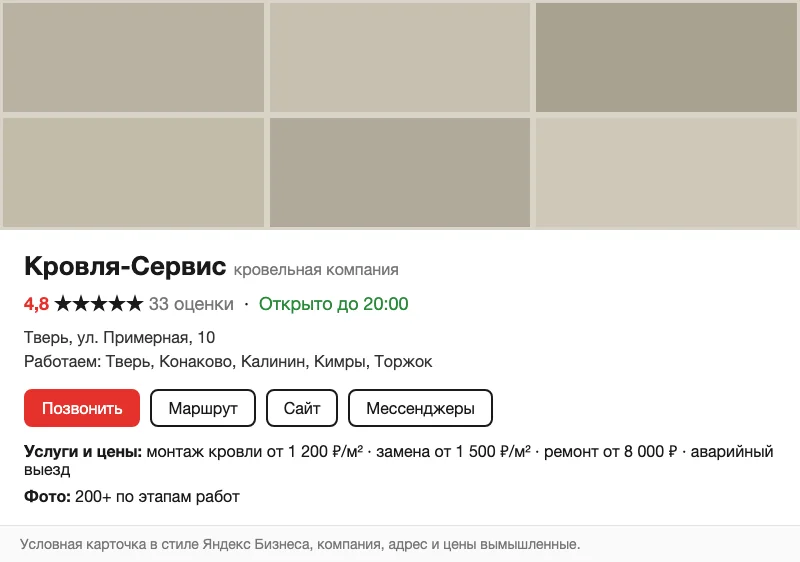Click the Открыто до 20:00 status
This screenshot has width=800, height=562.
click(334, 304)
